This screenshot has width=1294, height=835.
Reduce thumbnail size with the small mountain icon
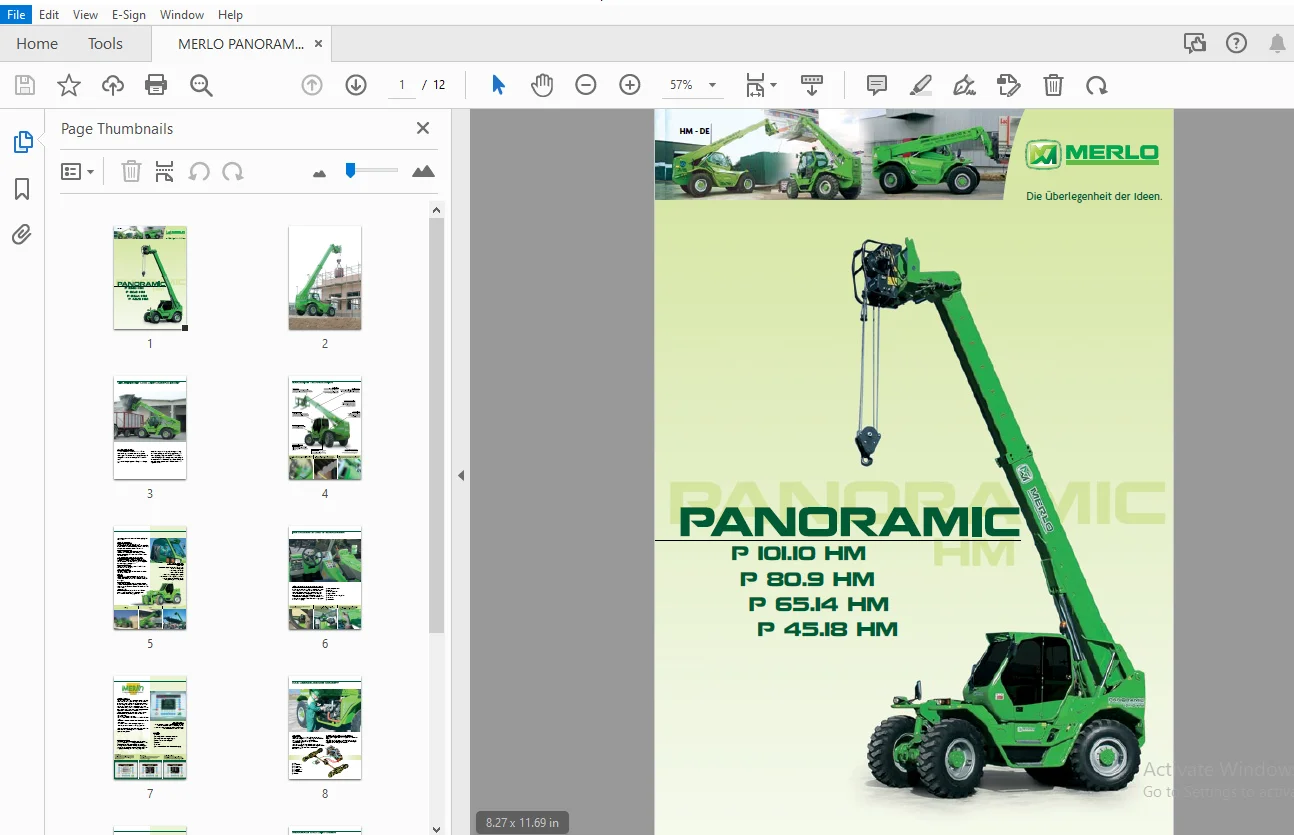[320, 173]
